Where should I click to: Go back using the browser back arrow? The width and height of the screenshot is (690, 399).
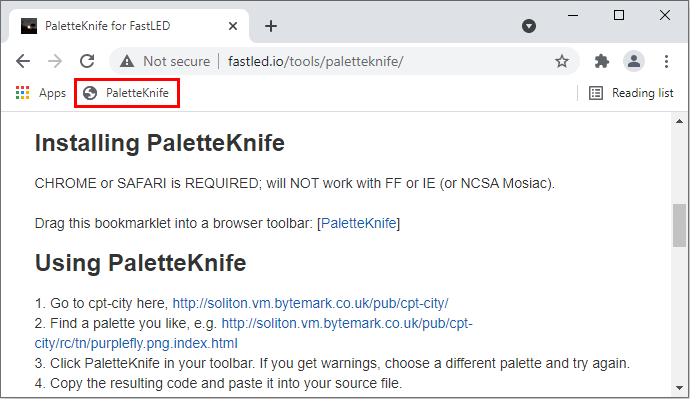tap(23, 61)
